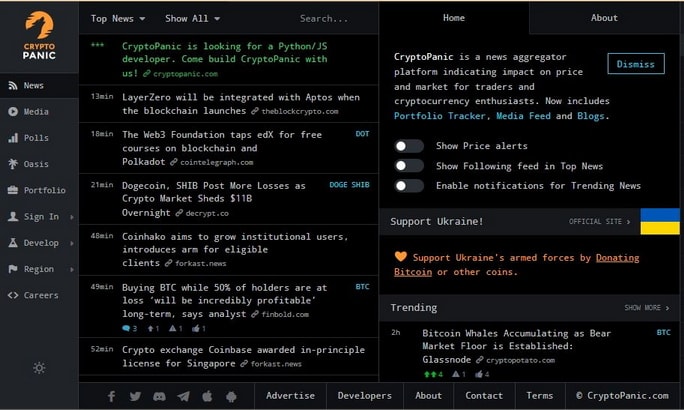Enable the Show Price alerts toggle

pyautogui.click(x=408, y=146)
